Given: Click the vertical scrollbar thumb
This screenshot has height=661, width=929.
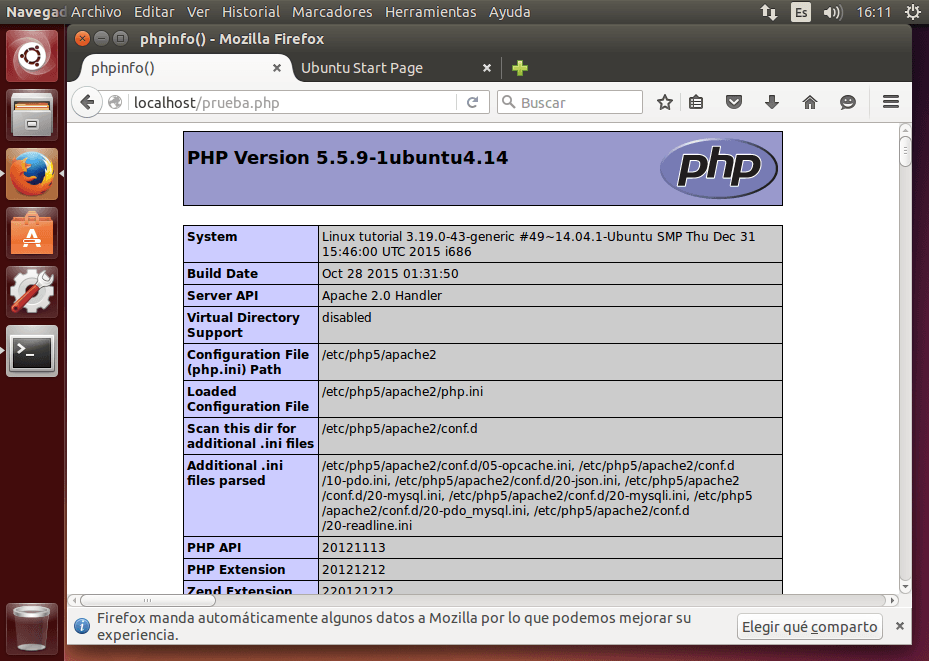Looking at the screenshot, I should (905, 151).
